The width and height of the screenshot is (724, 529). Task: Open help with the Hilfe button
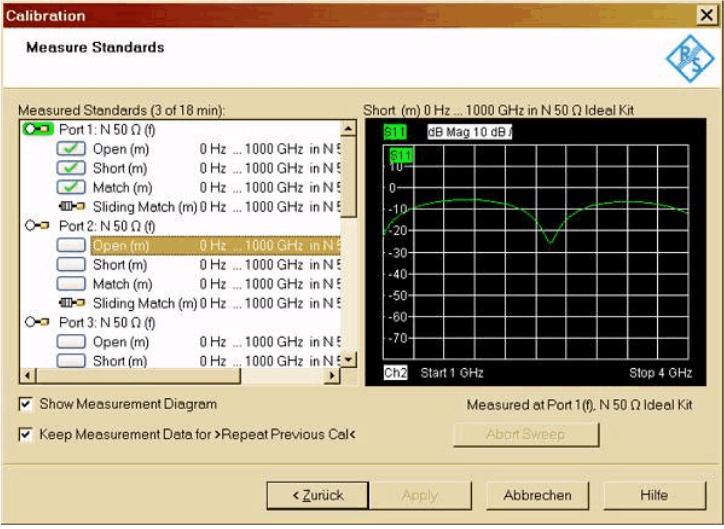coord(653,495)
